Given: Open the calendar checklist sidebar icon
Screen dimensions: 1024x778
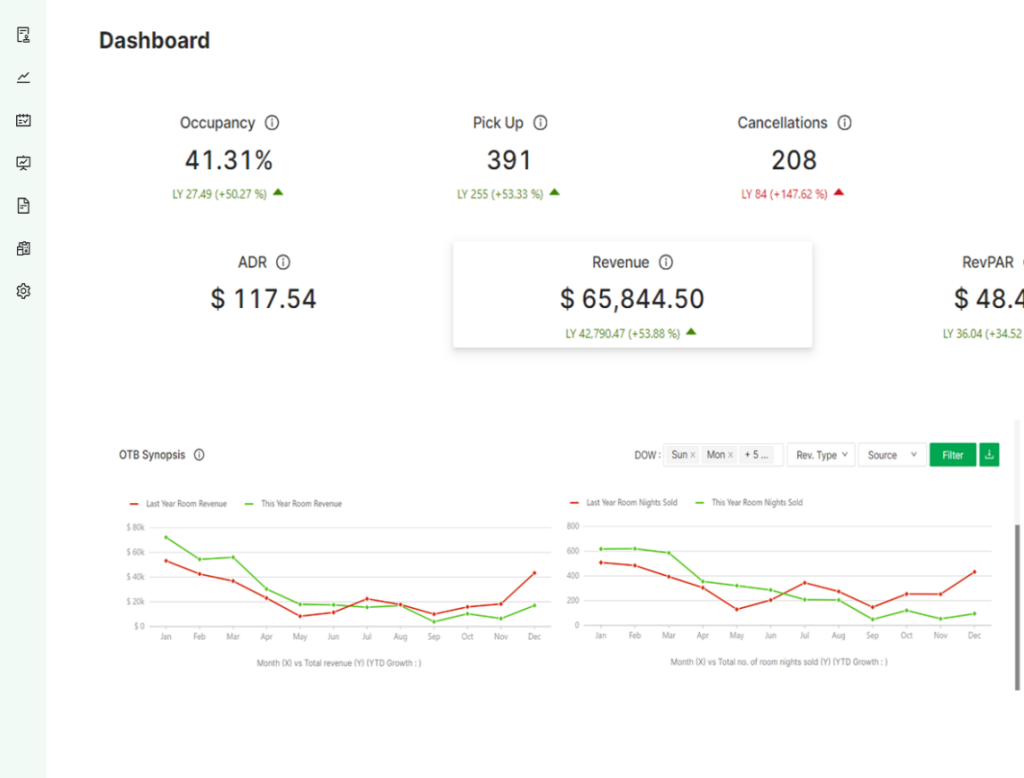Looking at the screenshot, I should [24, 120].
